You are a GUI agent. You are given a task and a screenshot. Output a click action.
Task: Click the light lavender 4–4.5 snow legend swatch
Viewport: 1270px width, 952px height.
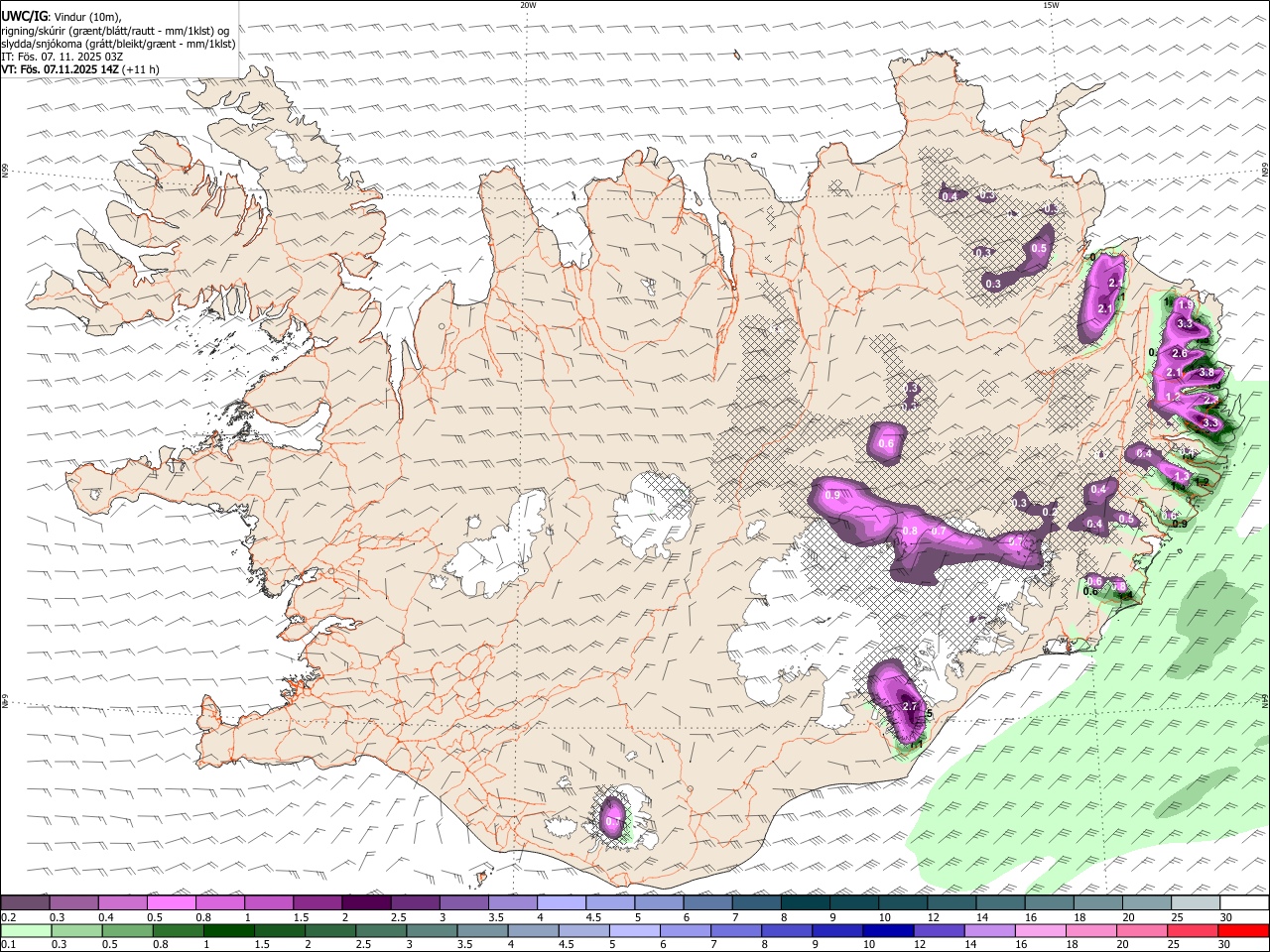pos(562,902)
